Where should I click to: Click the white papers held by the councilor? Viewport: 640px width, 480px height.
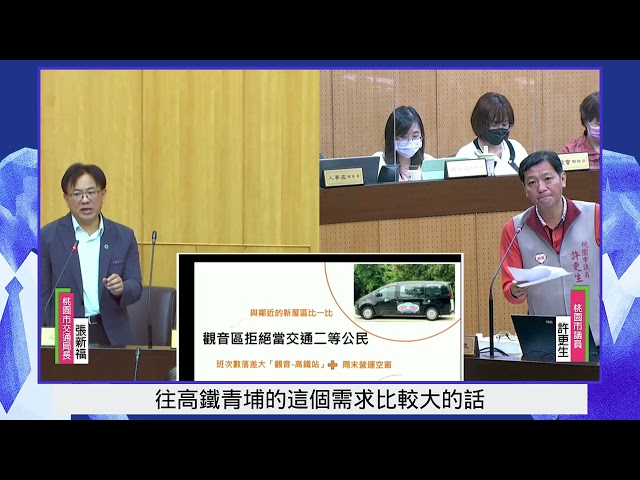(538, 276)
